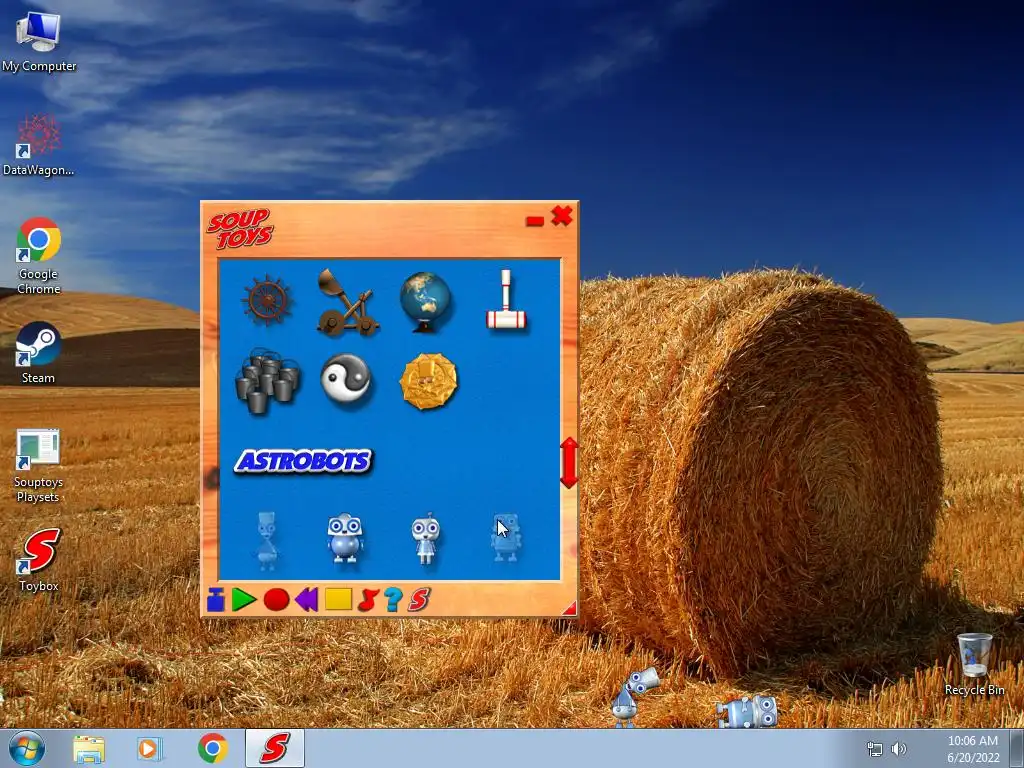The image size is (1024, 768).
Task: Select the yin-yang ball toy
Action: point(346,379)
